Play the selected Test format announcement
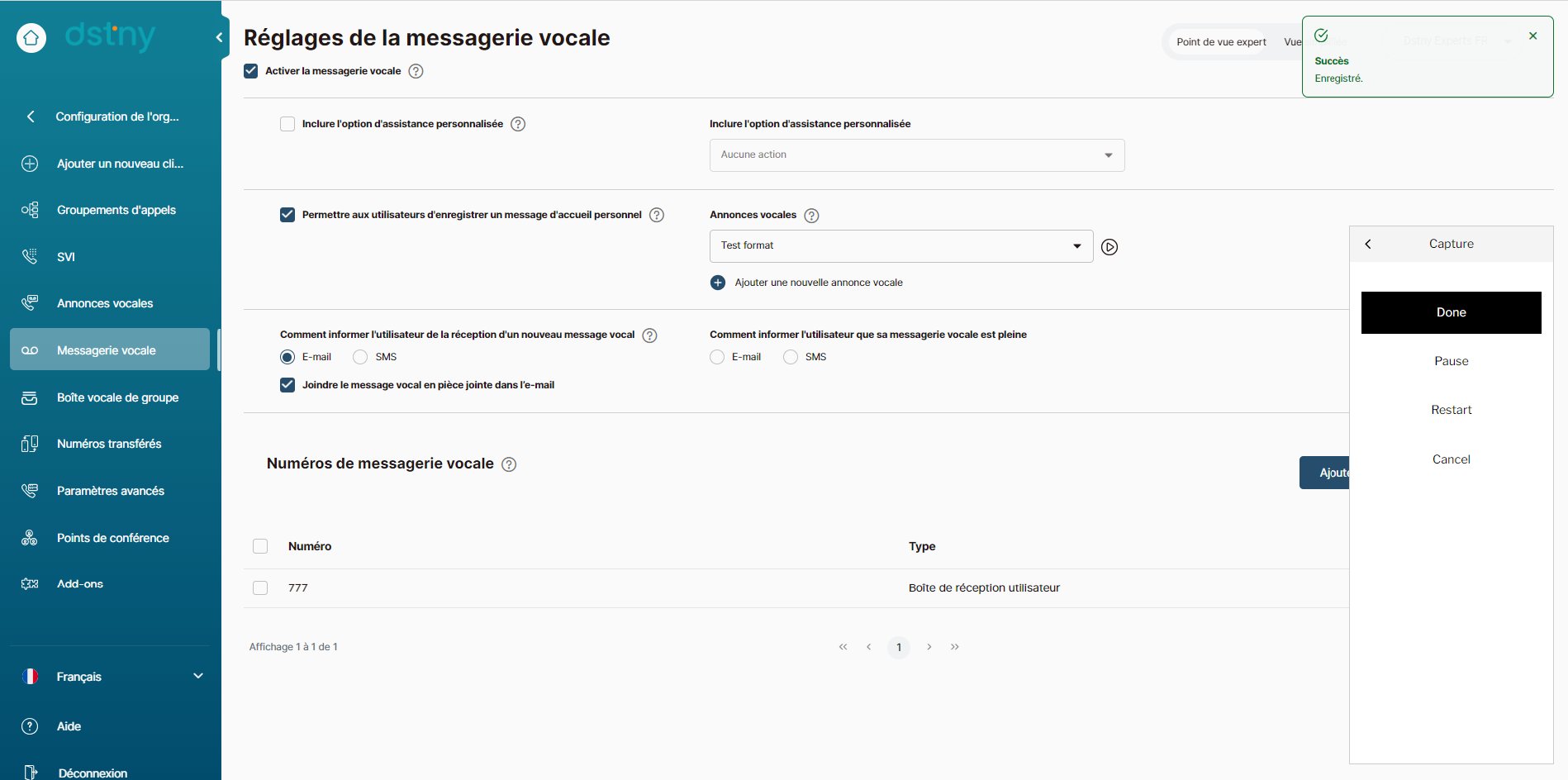Image resolution: width=1568 pixels, height=780 pixels. [1109, 247]
